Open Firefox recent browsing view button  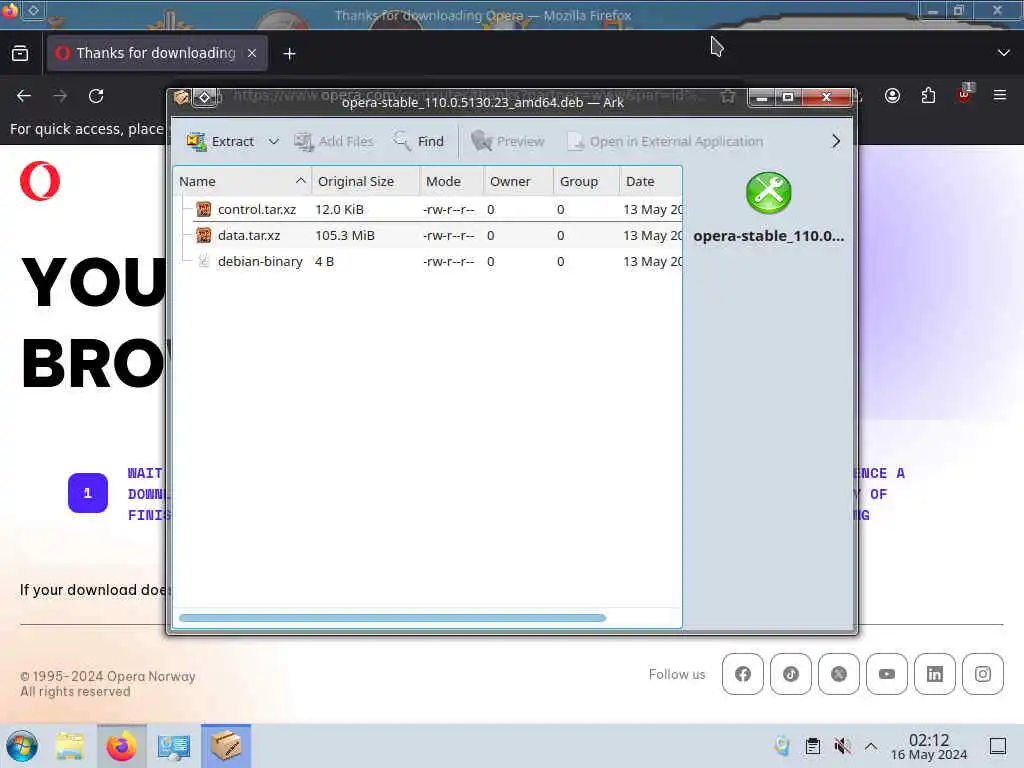point(20,54)
